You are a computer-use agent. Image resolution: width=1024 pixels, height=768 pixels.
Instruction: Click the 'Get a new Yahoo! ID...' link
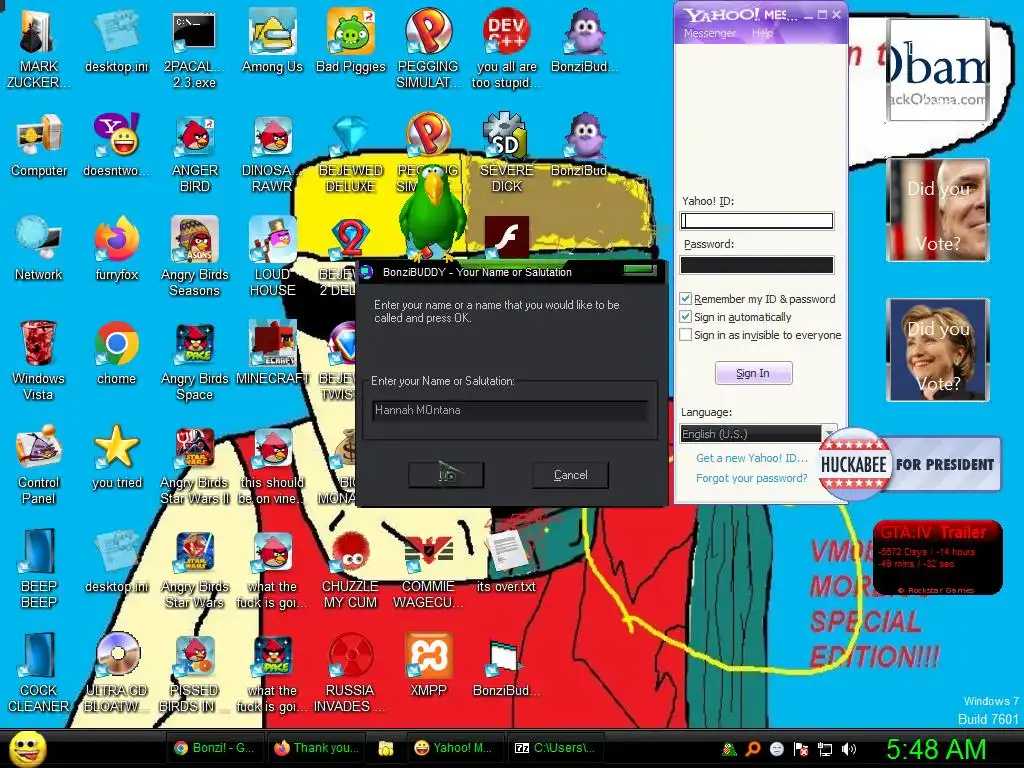(751, 458)
